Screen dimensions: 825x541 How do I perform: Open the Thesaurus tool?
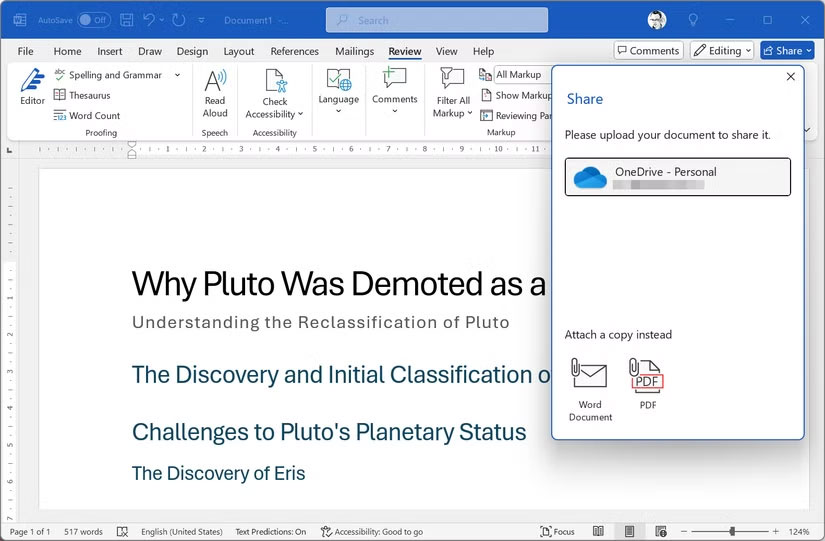coord(89,95)
